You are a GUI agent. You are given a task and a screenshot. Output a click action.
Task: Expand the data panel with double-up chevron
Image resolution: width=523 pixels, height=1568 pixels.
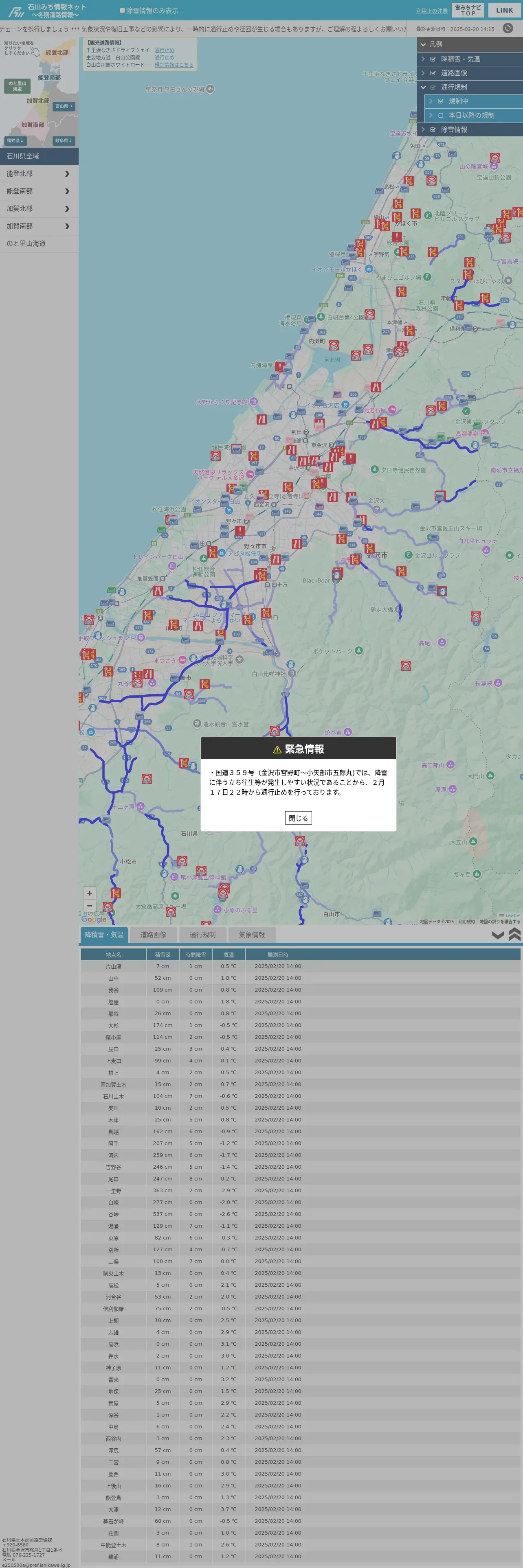tap(514, 934)
